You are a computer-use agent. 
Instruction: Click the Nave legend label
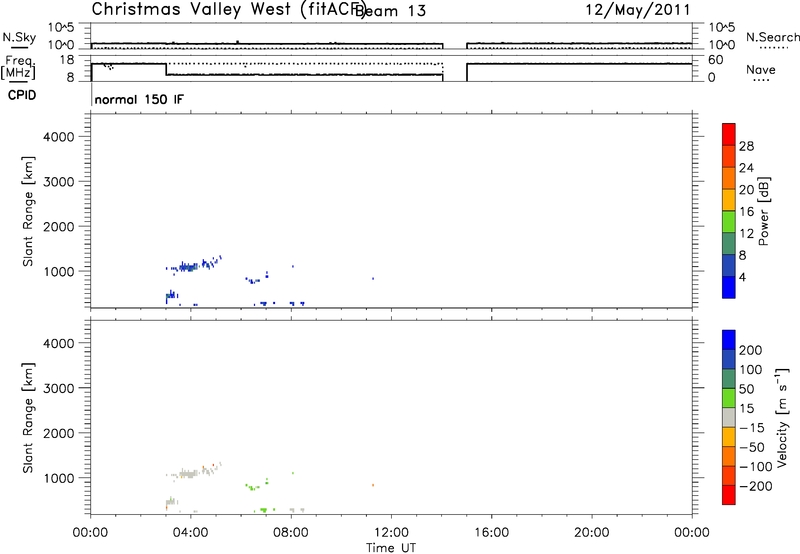pos(761,69)
